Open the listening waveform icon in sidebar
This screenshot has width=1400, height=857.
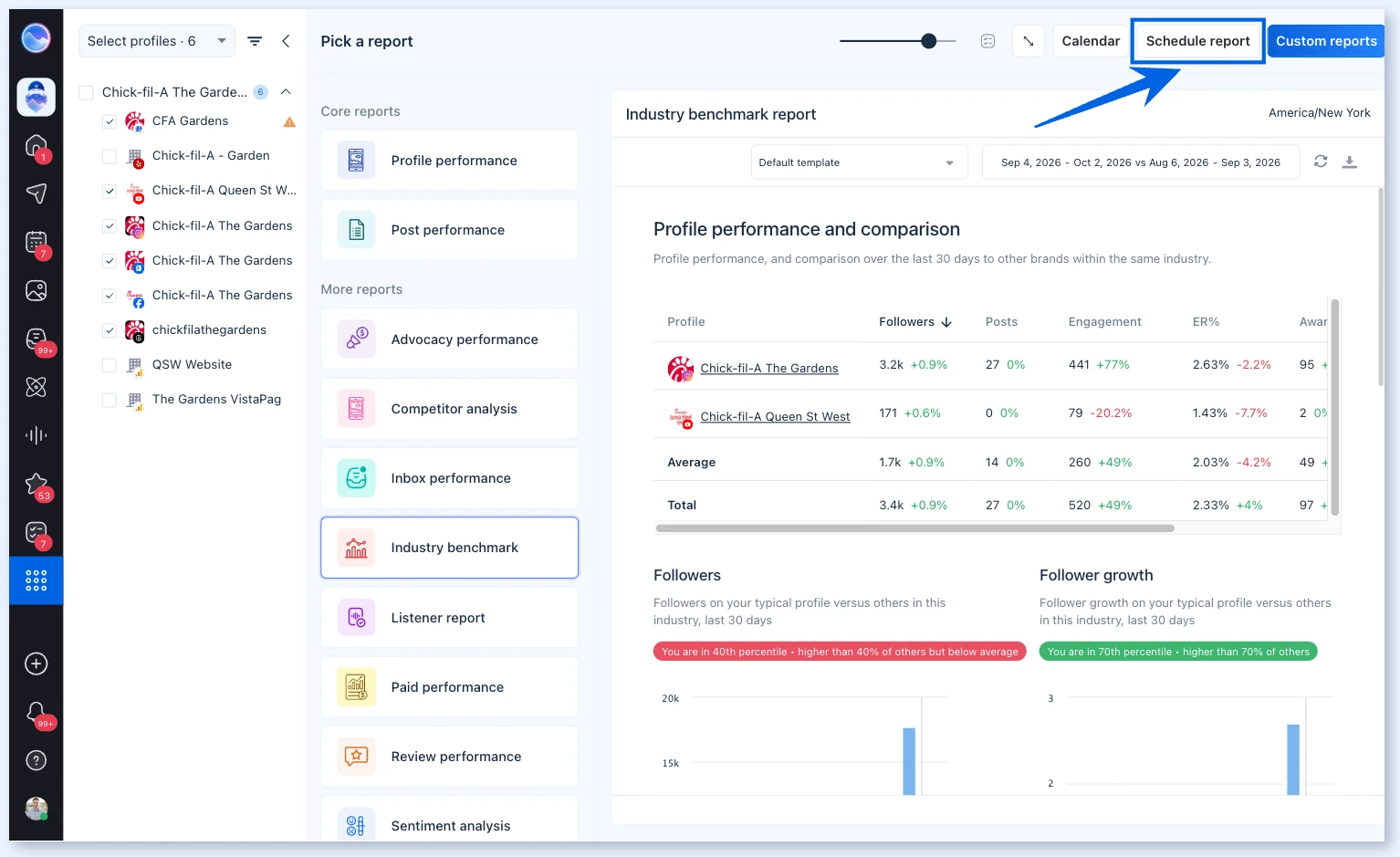pos(36,435)
